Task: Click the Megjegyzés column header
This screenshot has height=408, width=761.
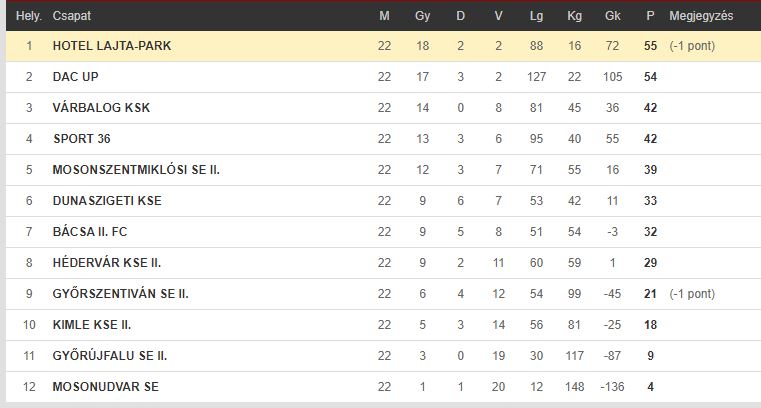Action: click(701, 16)
